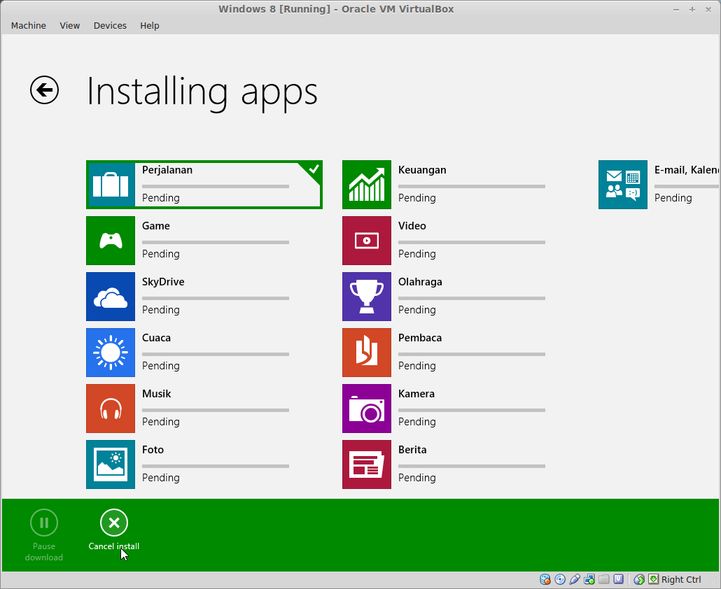Click the 'Game' app name

pos(156,226)
